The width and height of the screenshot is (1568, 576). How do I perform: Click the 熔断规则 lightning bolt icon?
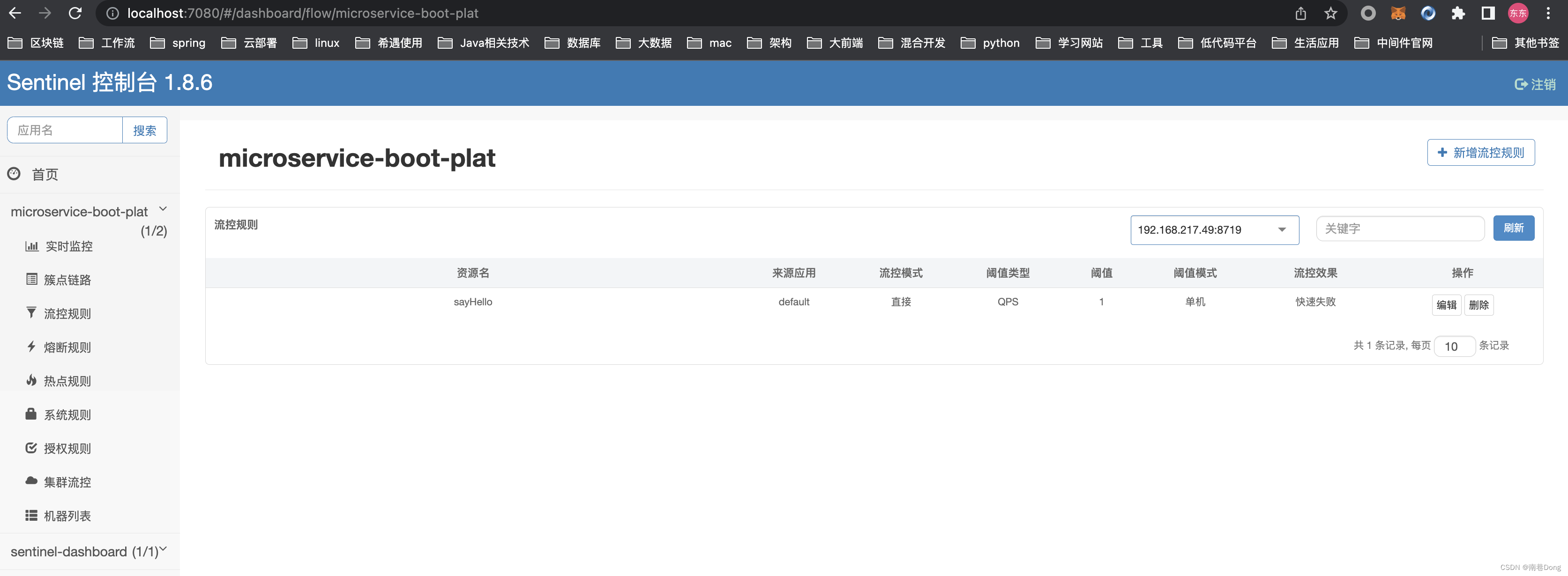coord(31,347)
